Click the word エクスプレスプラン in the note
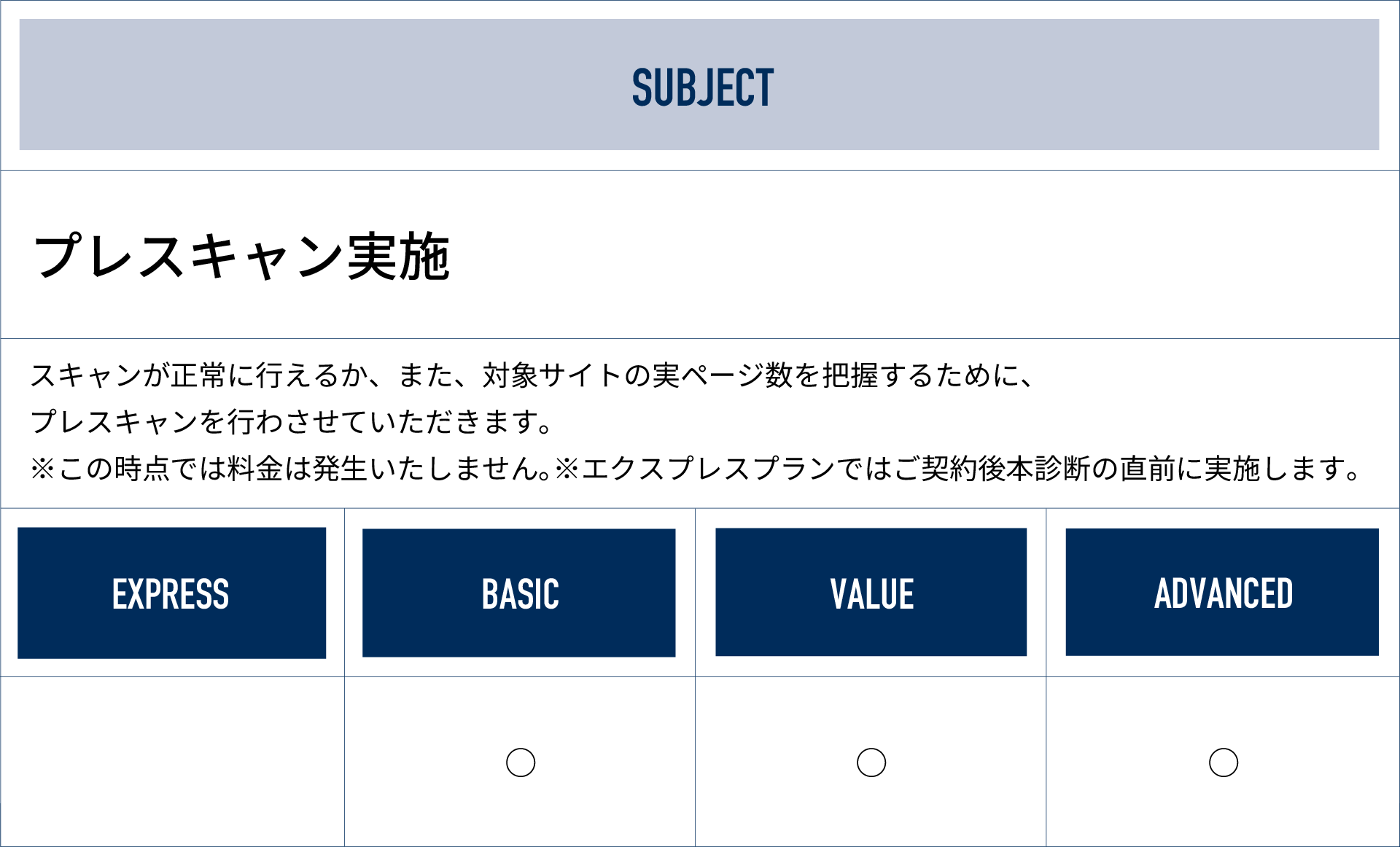The height and width of the screenshot is (847, 1400). (707, 469)
